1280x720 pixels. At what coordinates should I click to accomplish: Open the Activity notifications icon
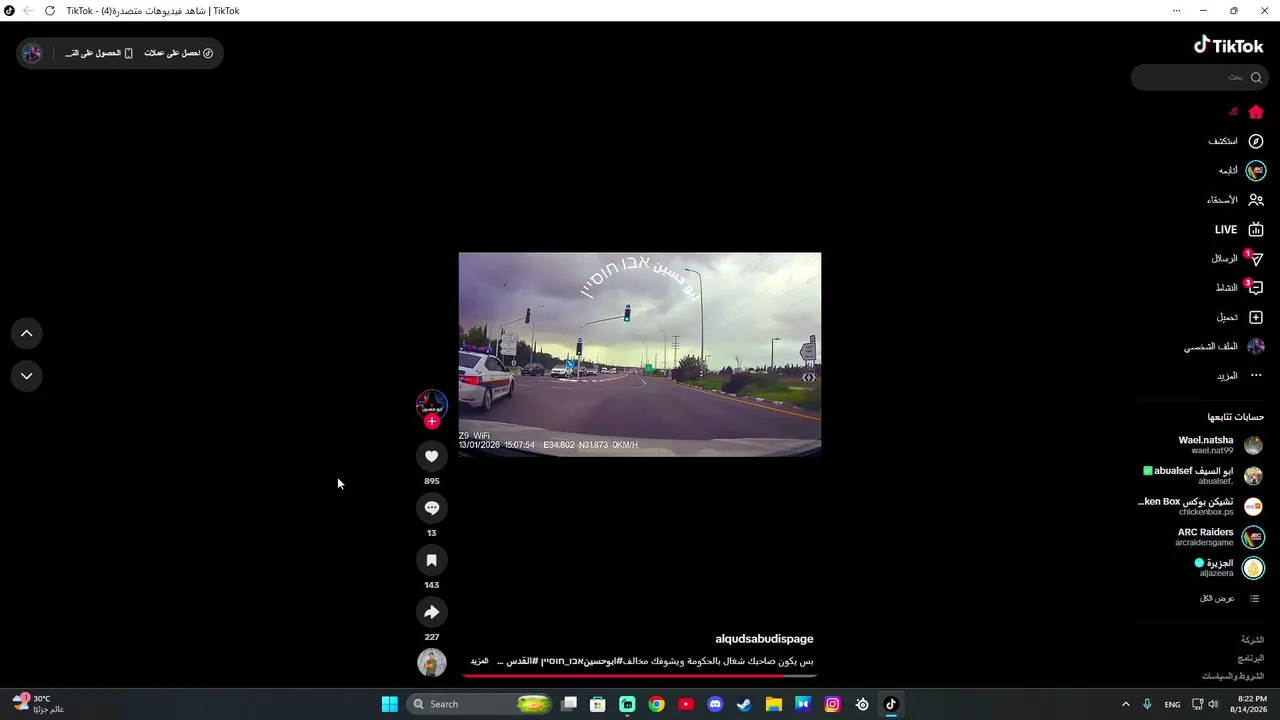(x=1256, y=288)
